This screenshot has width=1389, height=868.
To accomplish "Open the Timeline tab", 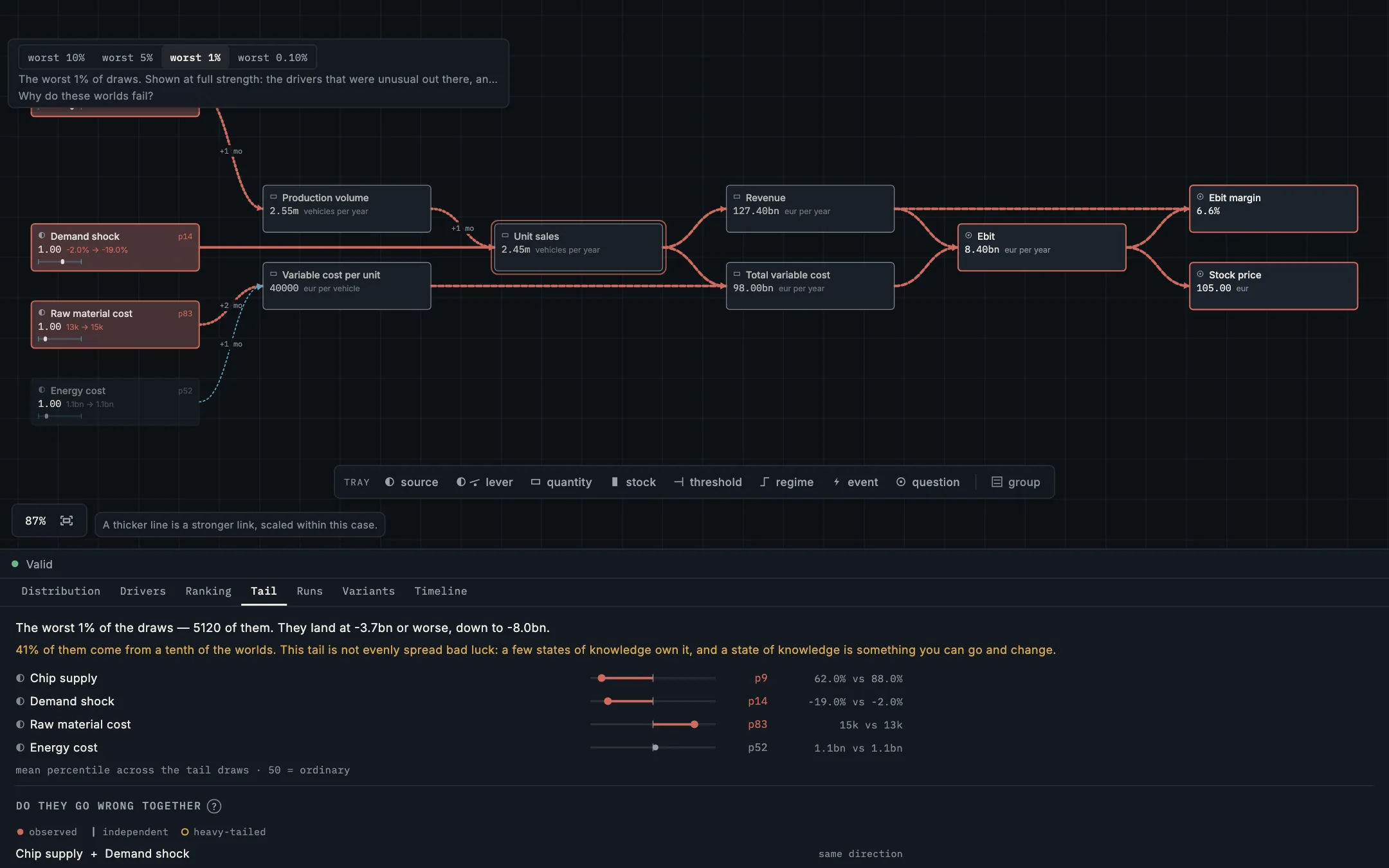I will pyautogui.click(x=440, y=591).
